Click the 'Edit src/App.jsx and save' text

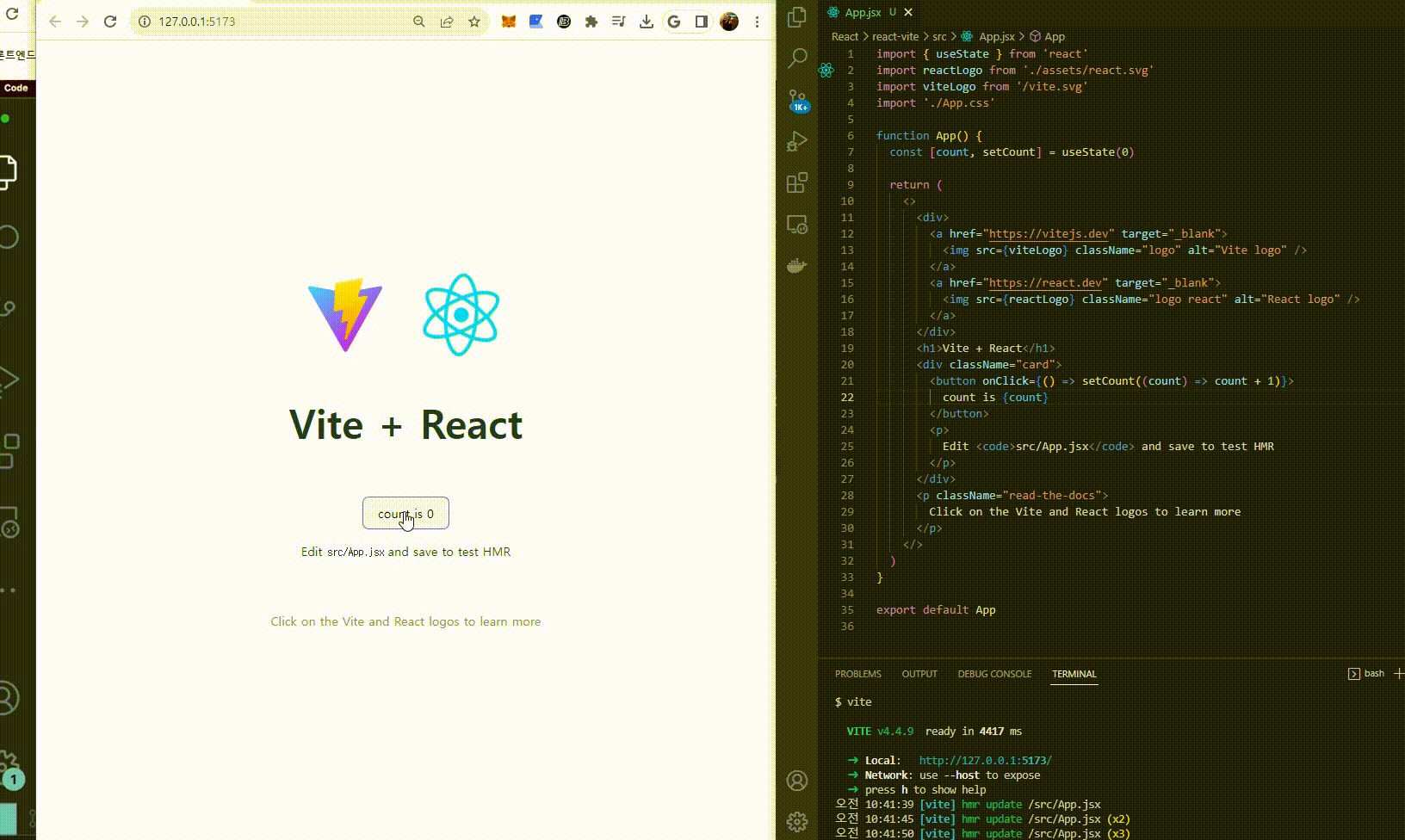point(405,552)
